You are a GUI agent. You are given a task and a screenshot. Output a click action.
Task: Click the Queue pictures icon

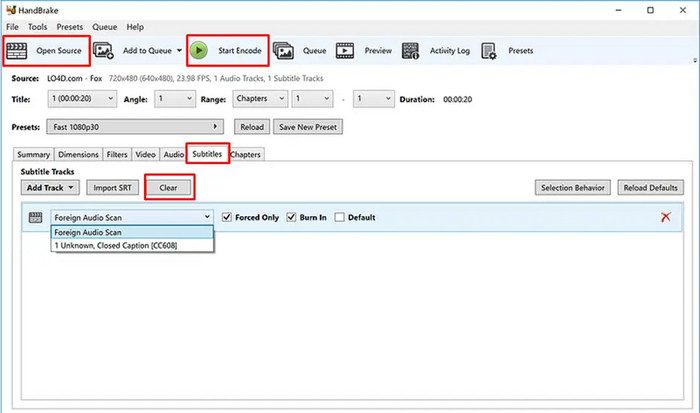[283, 51]
